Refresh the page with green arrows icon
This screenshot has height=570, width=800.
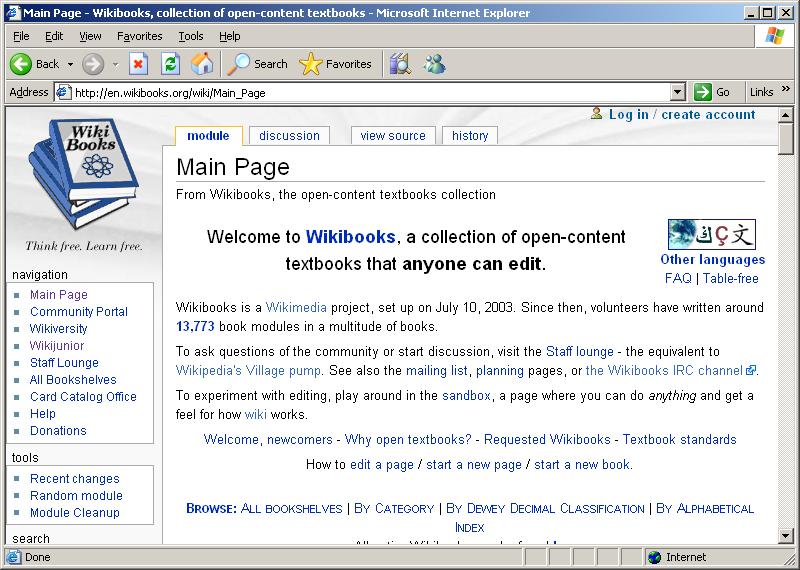point(170,64)
